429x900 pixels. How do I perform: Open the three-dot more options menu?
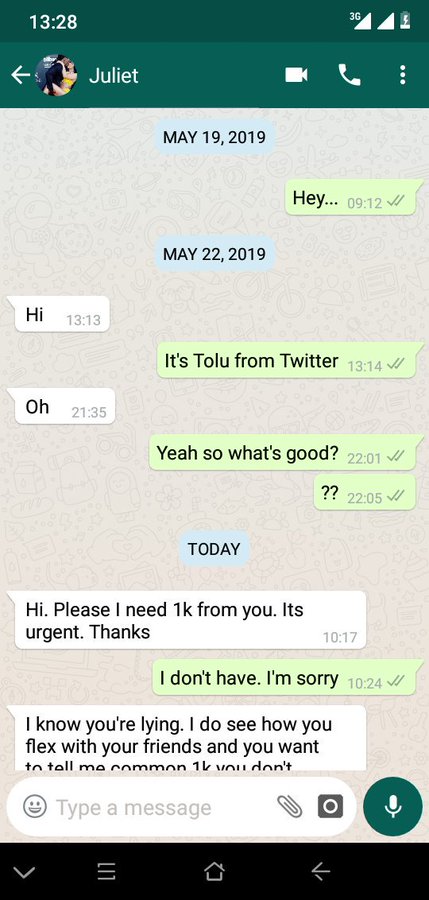point(403,75)
